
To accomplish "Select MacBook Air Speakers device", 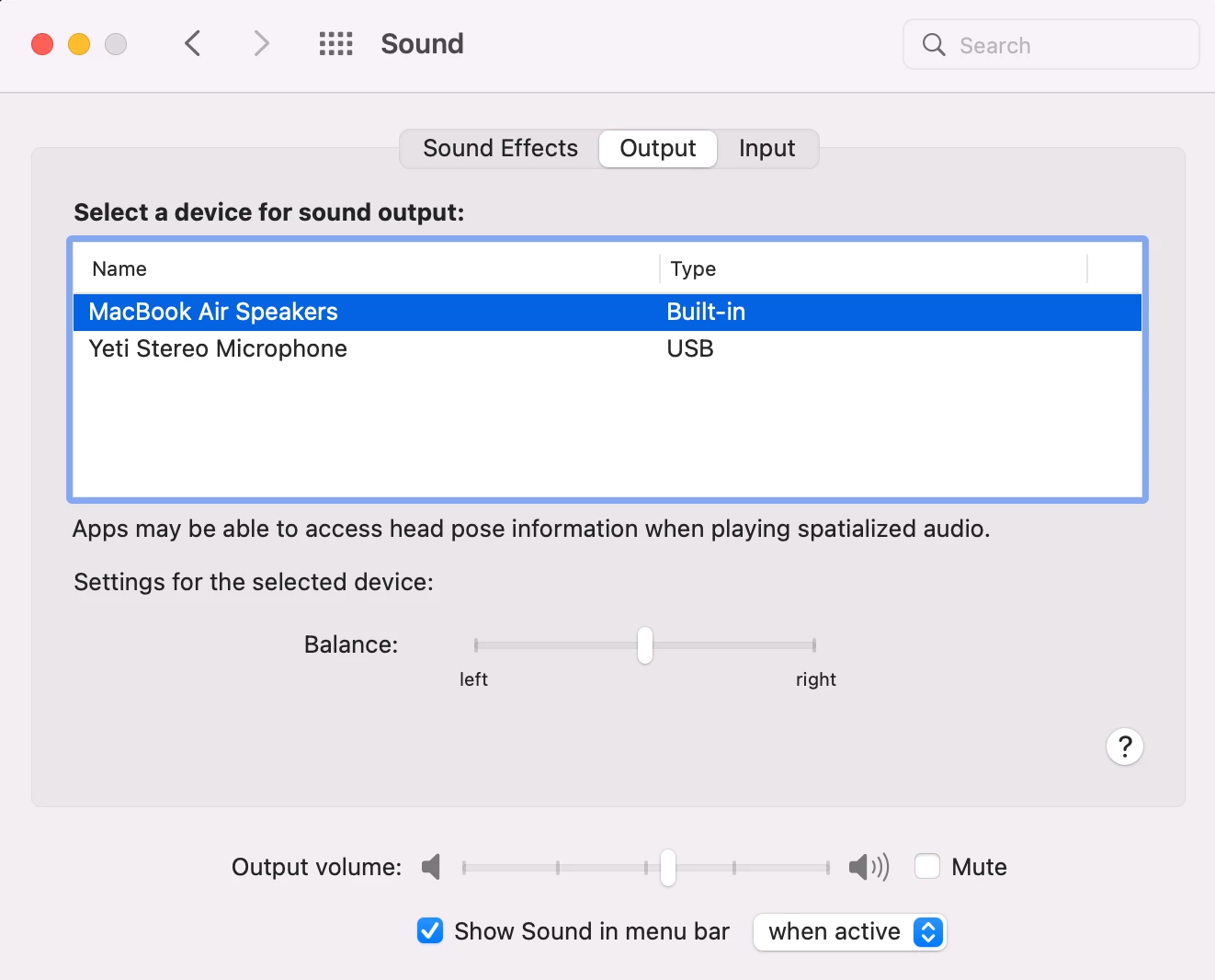I will 607,312.
